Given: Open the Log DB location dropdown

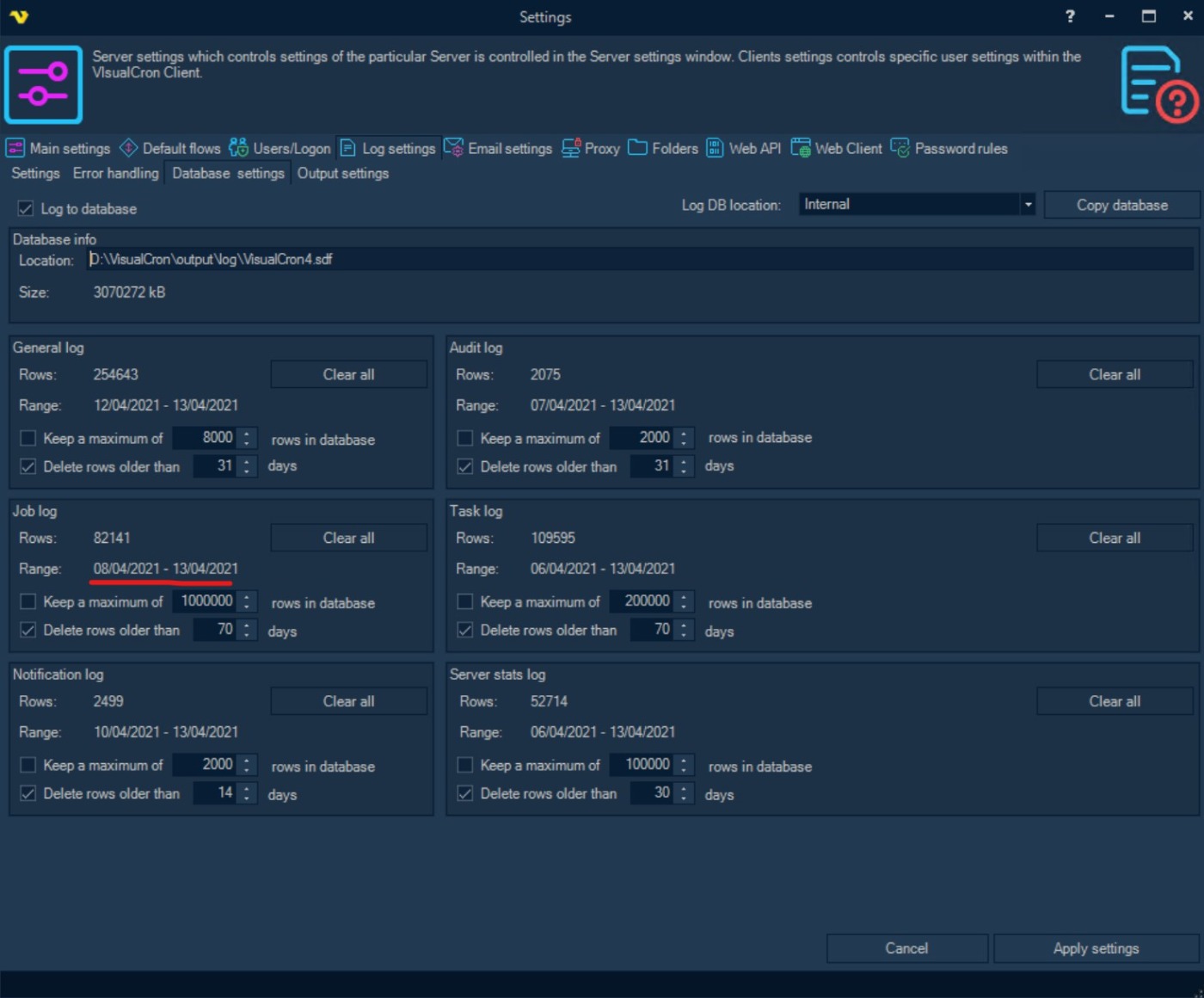Looking at the screenshot, I should pos(1027,205).
